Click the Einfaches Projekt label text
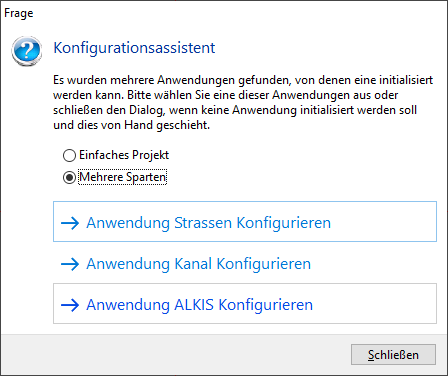 tap(124, 155)
